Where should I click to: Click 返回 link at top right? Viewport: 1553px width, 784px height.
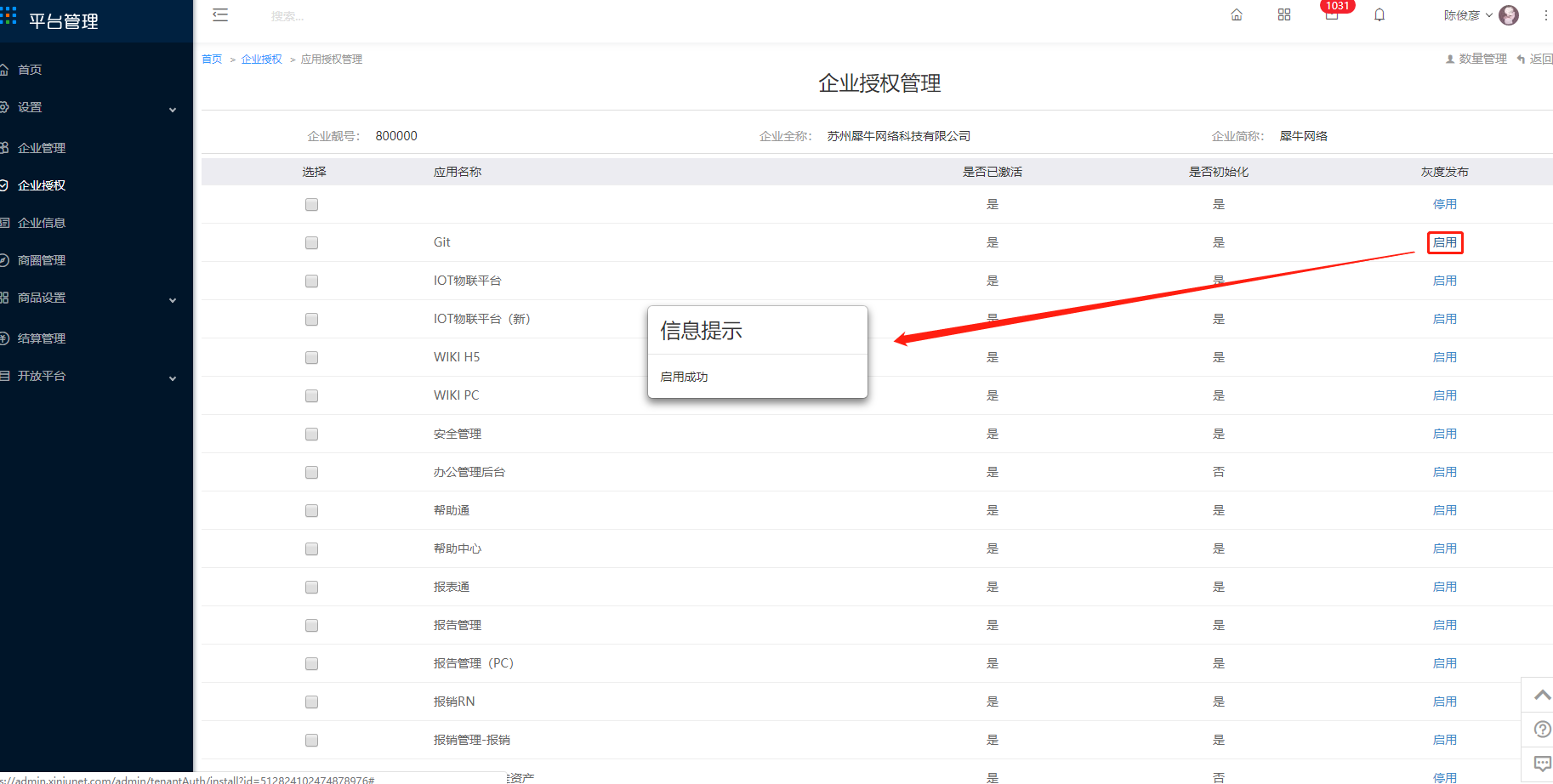1535,59
